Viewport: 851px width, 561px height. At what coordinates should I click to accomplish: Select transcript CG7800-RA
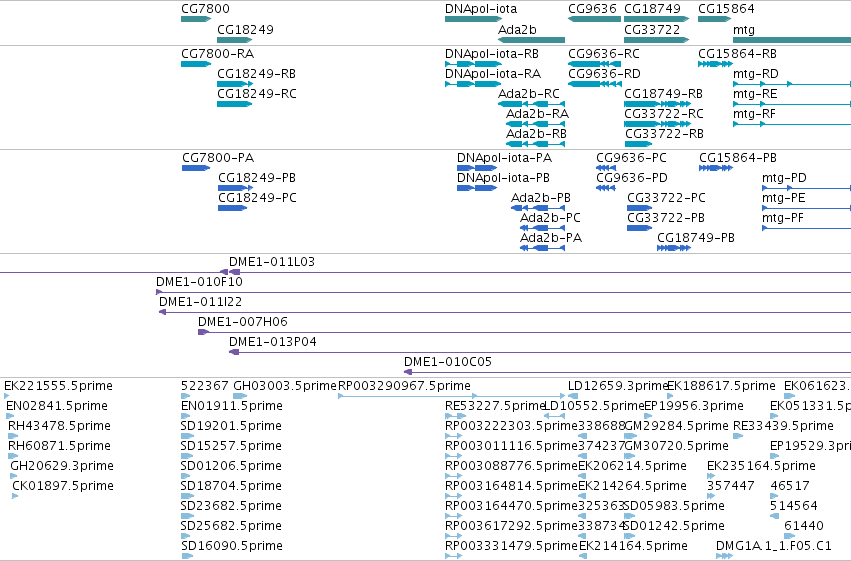pyautogui.click(x=196, y=64)
